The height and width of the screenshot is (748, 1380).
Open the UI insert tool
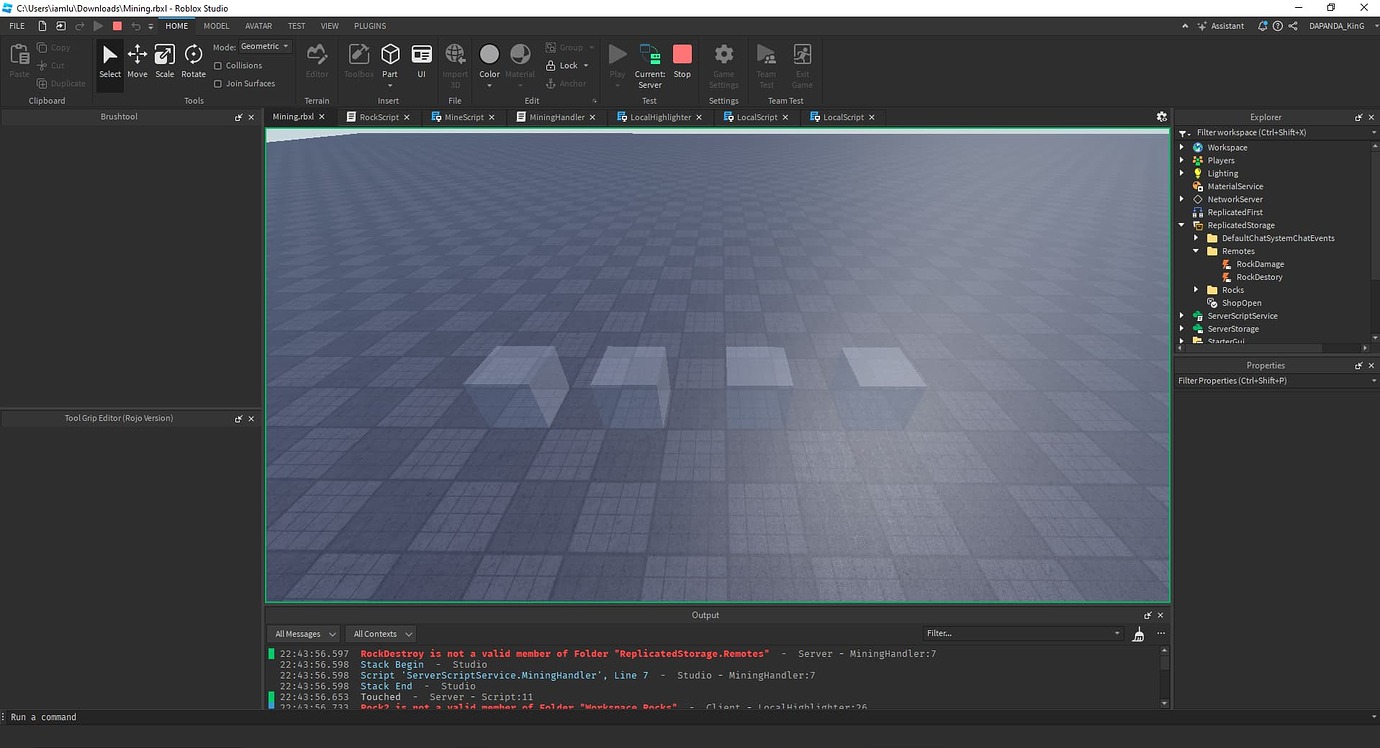422,60
